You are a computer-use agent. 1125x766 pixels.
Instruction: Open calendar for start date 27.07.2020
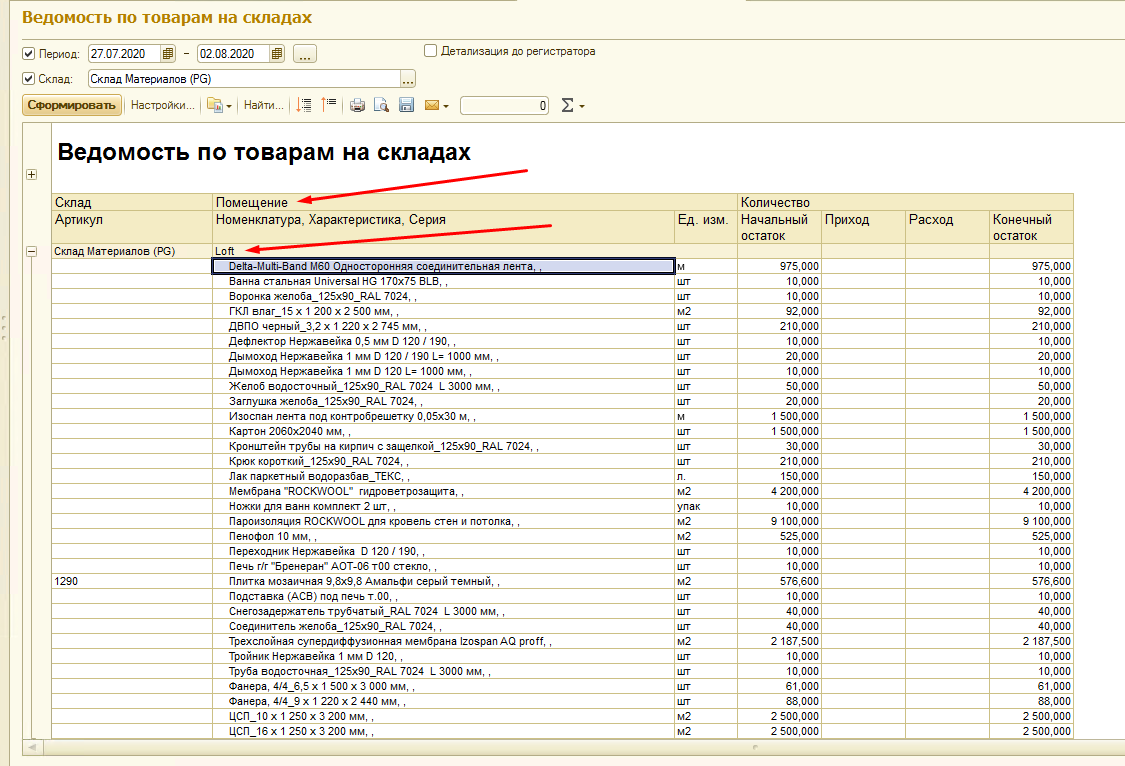coord(168,53)
